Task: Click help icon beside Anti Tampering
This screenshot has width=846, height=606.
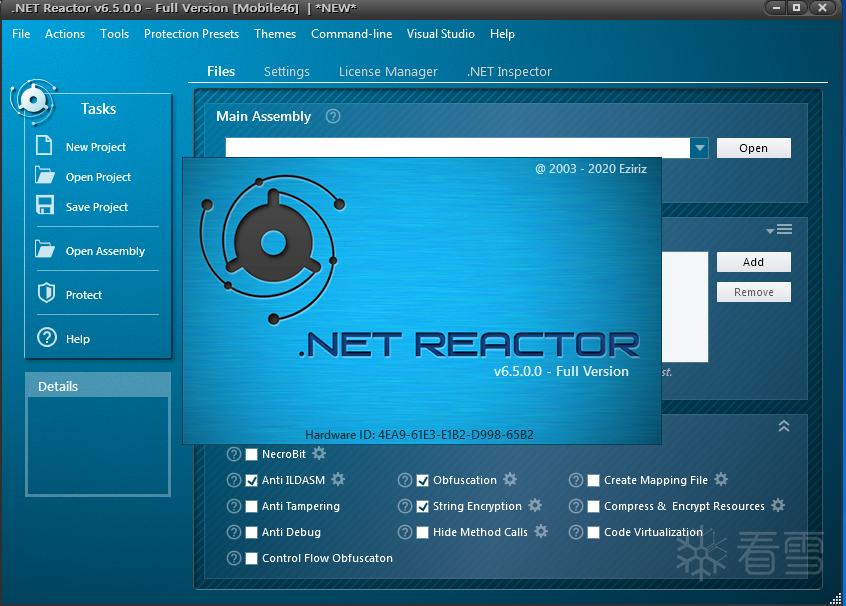Action: point(234,506)
